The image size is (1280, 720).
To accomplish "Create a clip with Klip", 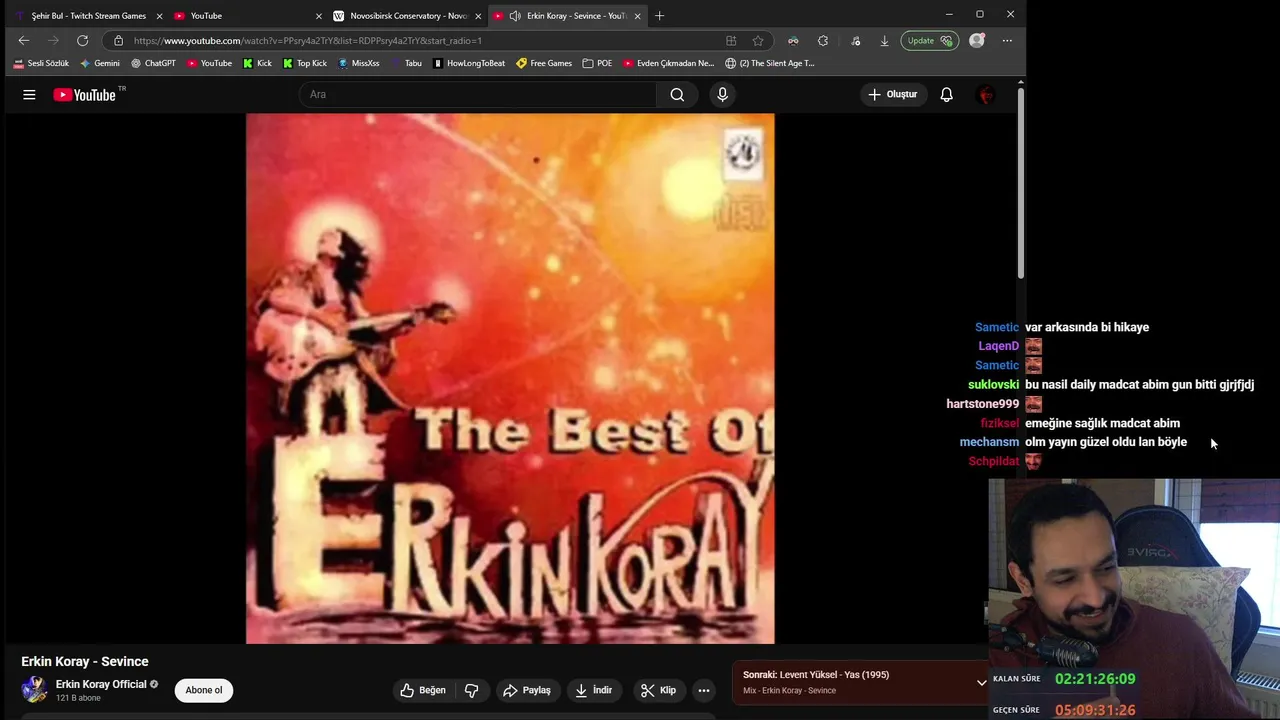I will (659, 690).
